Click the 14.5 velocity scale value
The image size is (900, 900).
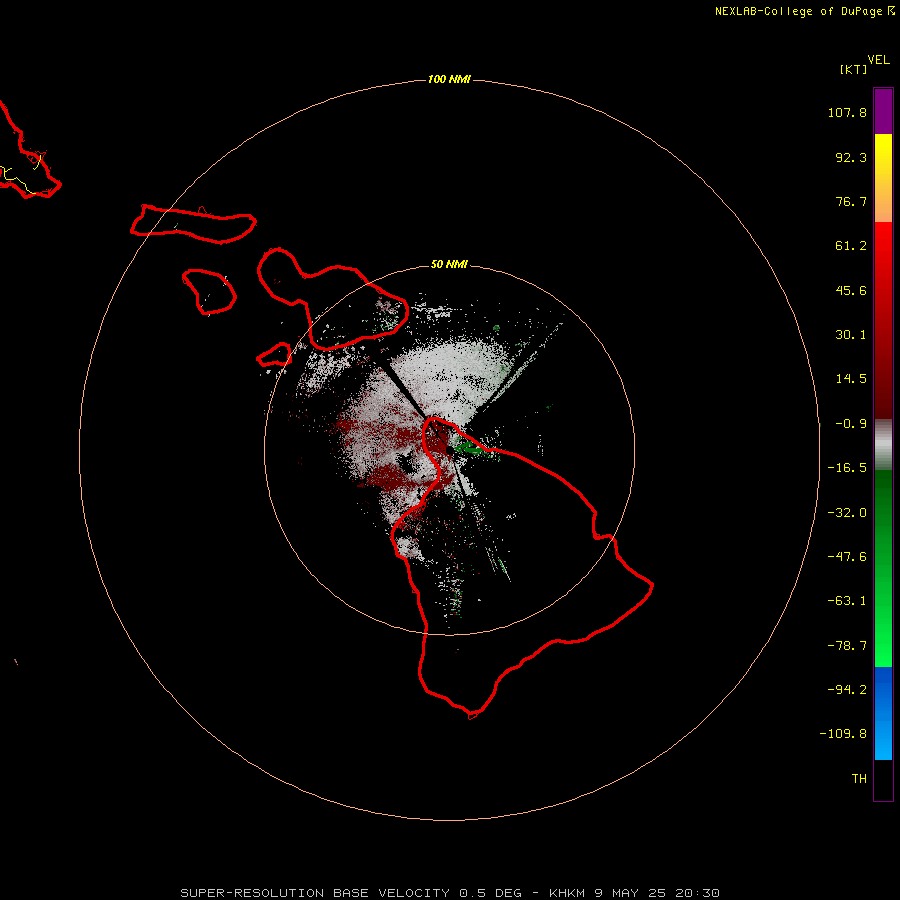pyautogui.click(x=851, y=379)
